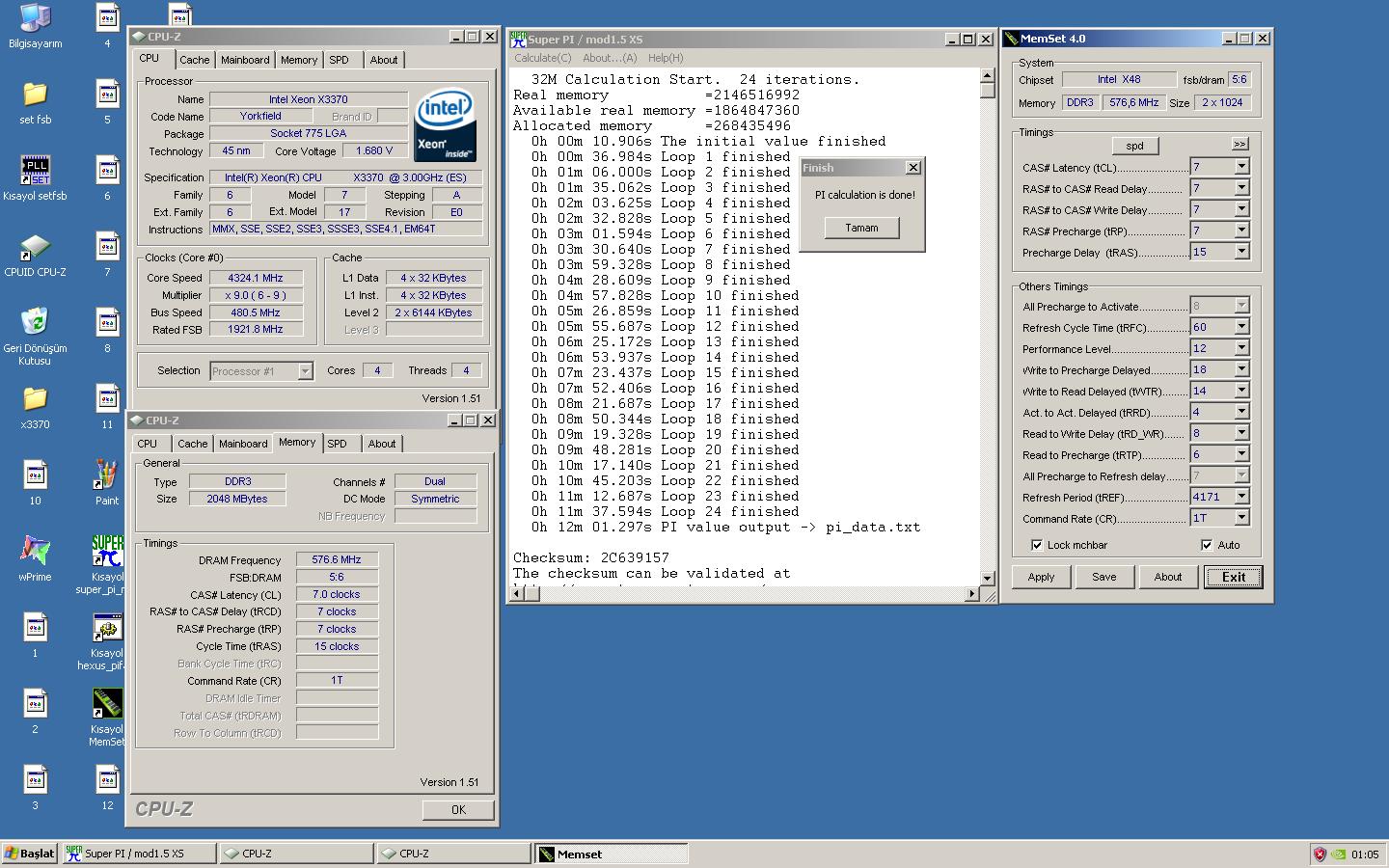Open desktop file icon labeled 3
This screenshot has height=868, width=1389.
tap(35, 788)
